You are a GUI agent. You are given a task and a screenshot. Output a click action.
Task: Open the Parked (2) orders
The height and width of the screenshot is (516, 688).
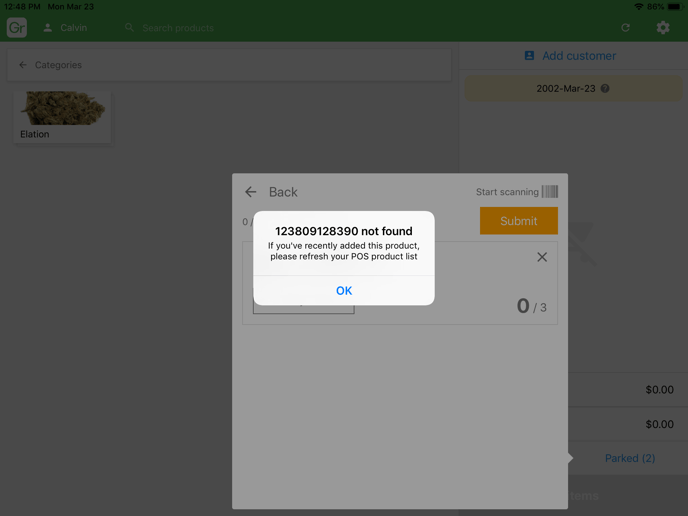(629, 458)
